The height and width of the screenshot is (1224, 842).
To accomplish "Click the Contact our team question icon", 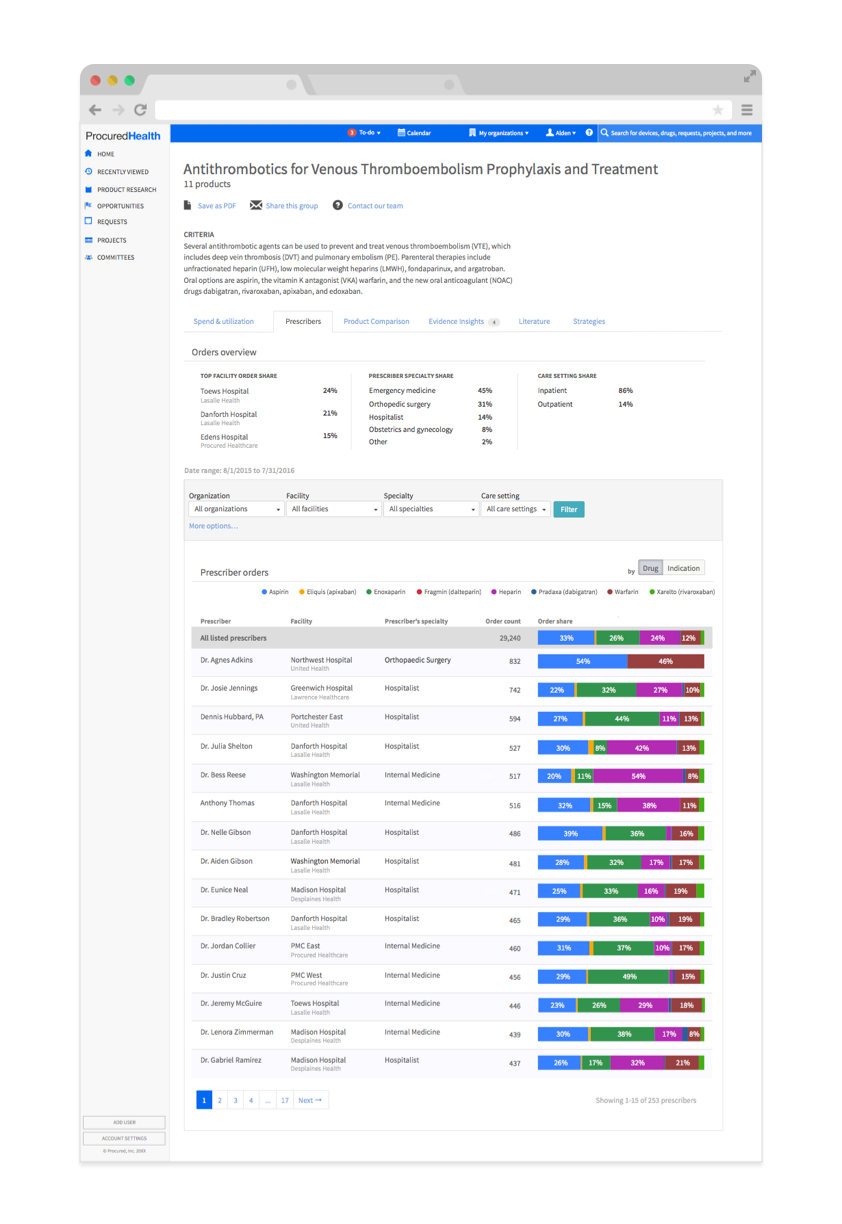I will tap(338, 206).
